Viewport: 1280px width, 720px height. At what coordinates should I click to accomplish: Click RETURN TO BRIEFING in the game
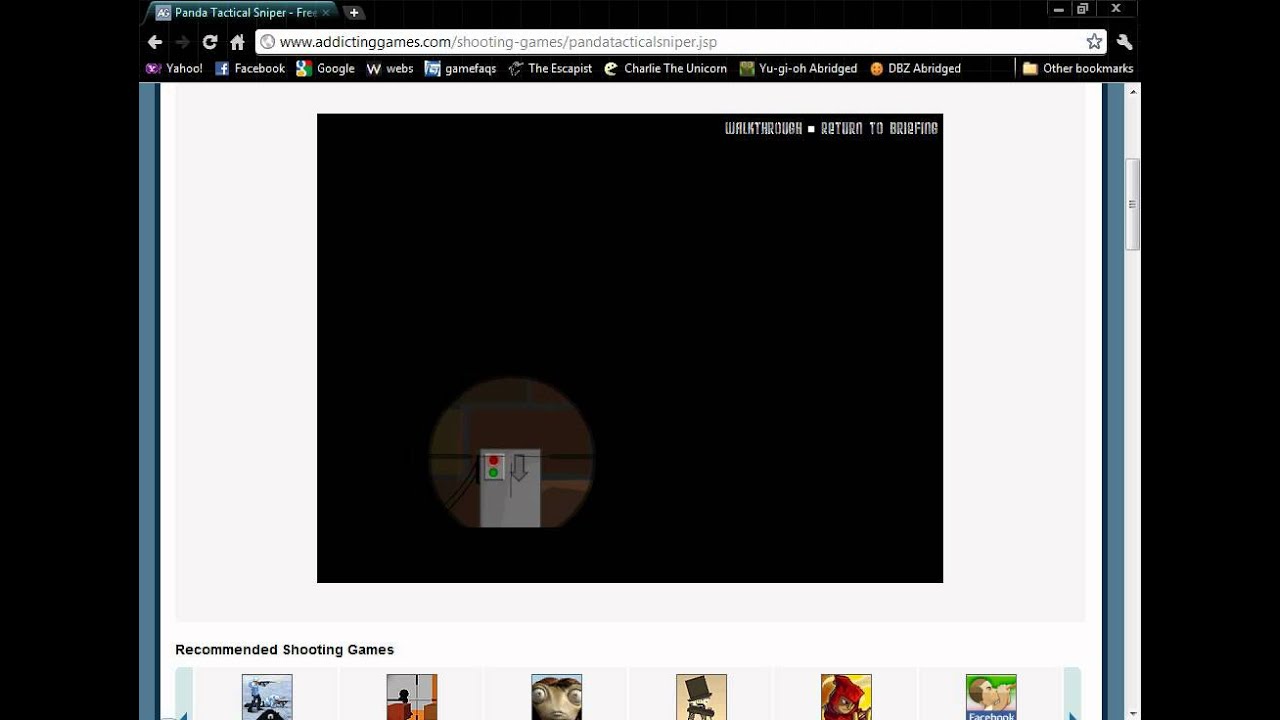point(879,129)
